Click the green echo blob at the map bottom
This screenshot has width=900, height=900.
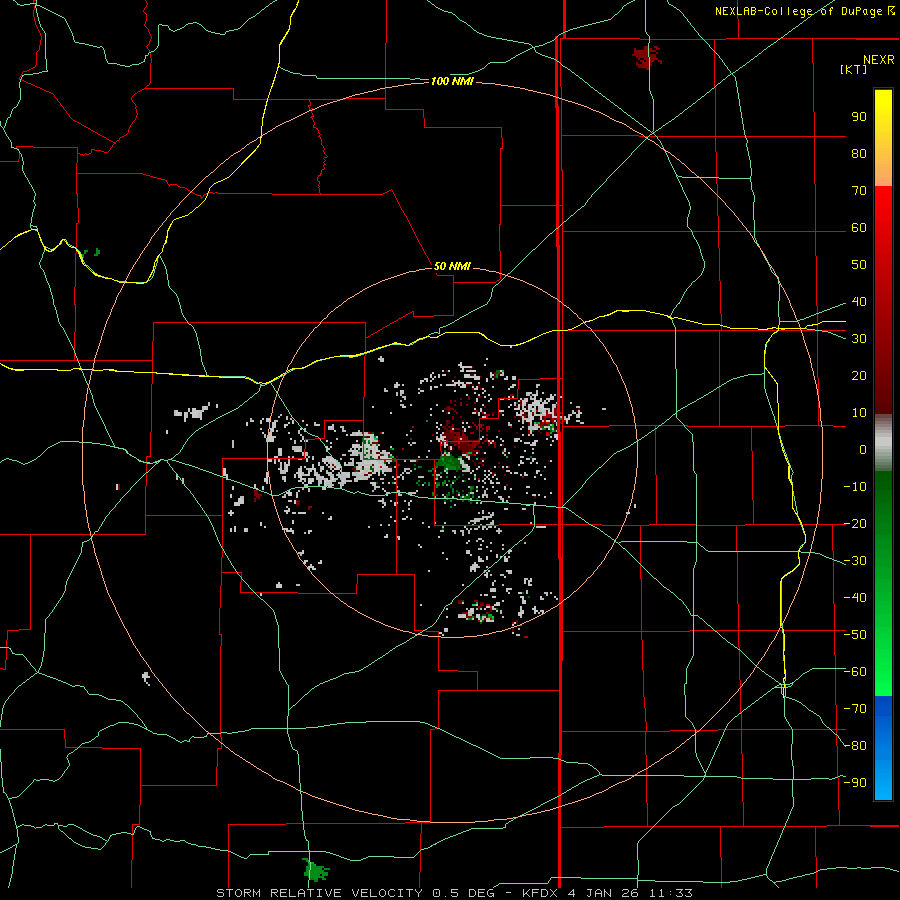(x=315, y=870)
